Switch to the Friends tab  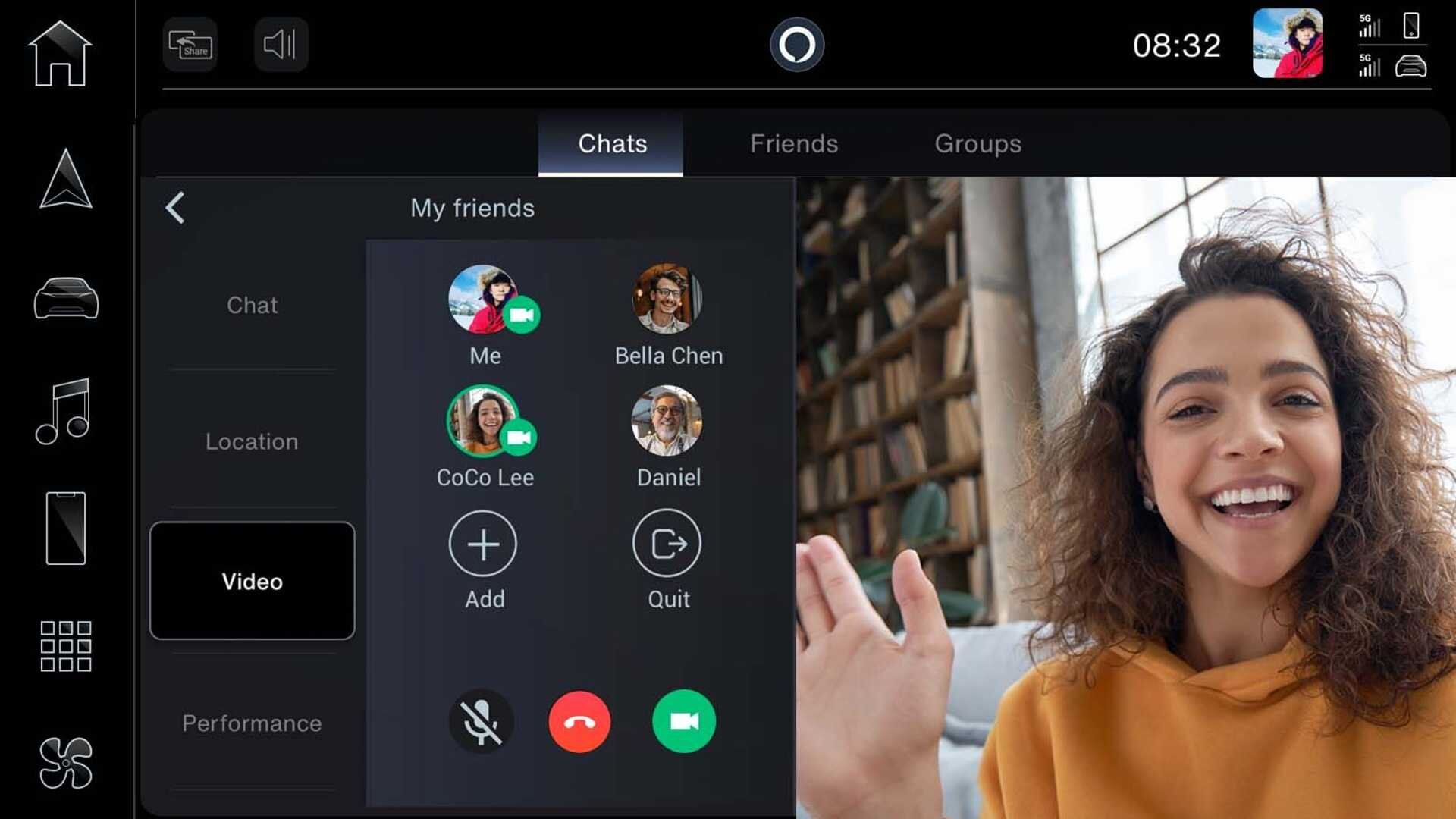coord(793,143)
